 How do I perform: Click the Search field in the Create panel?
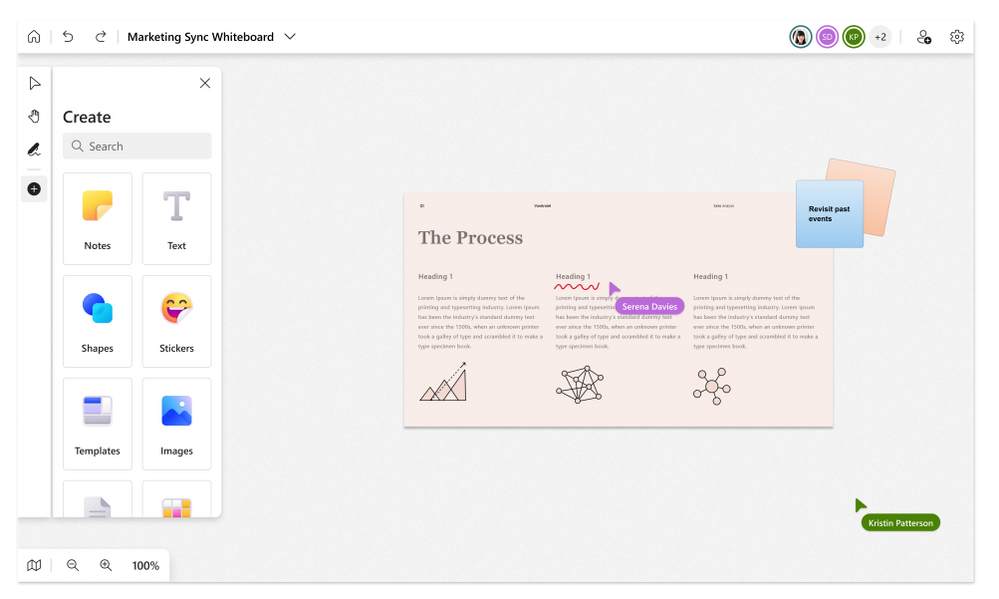tap(136, 146)
